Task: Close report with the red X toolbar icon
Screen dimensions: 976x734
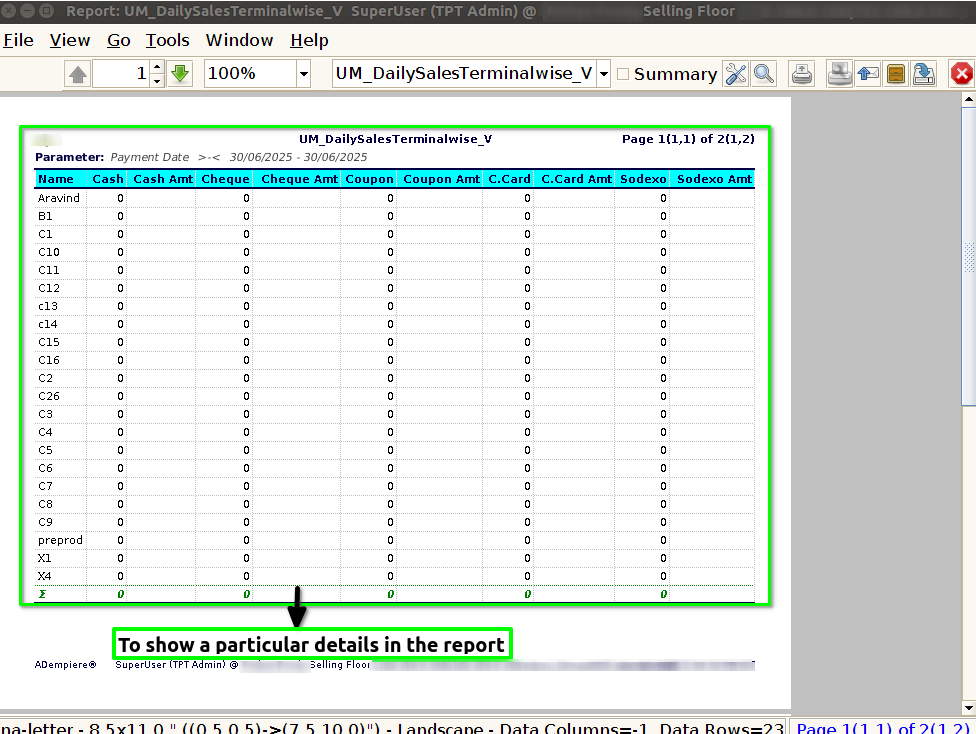Action: [962, 74]
